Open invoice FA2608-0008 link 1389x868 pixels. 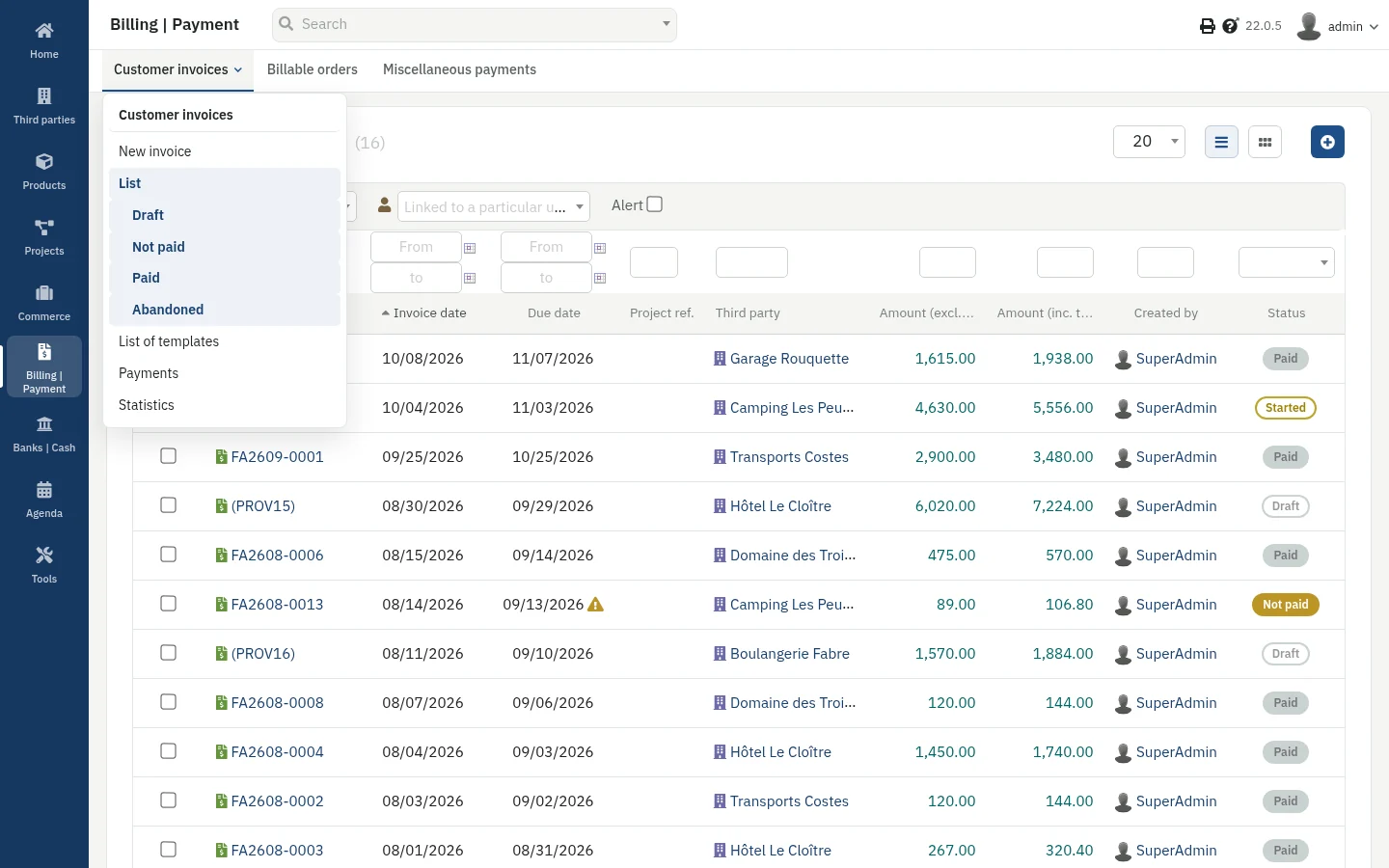[277, 703]
